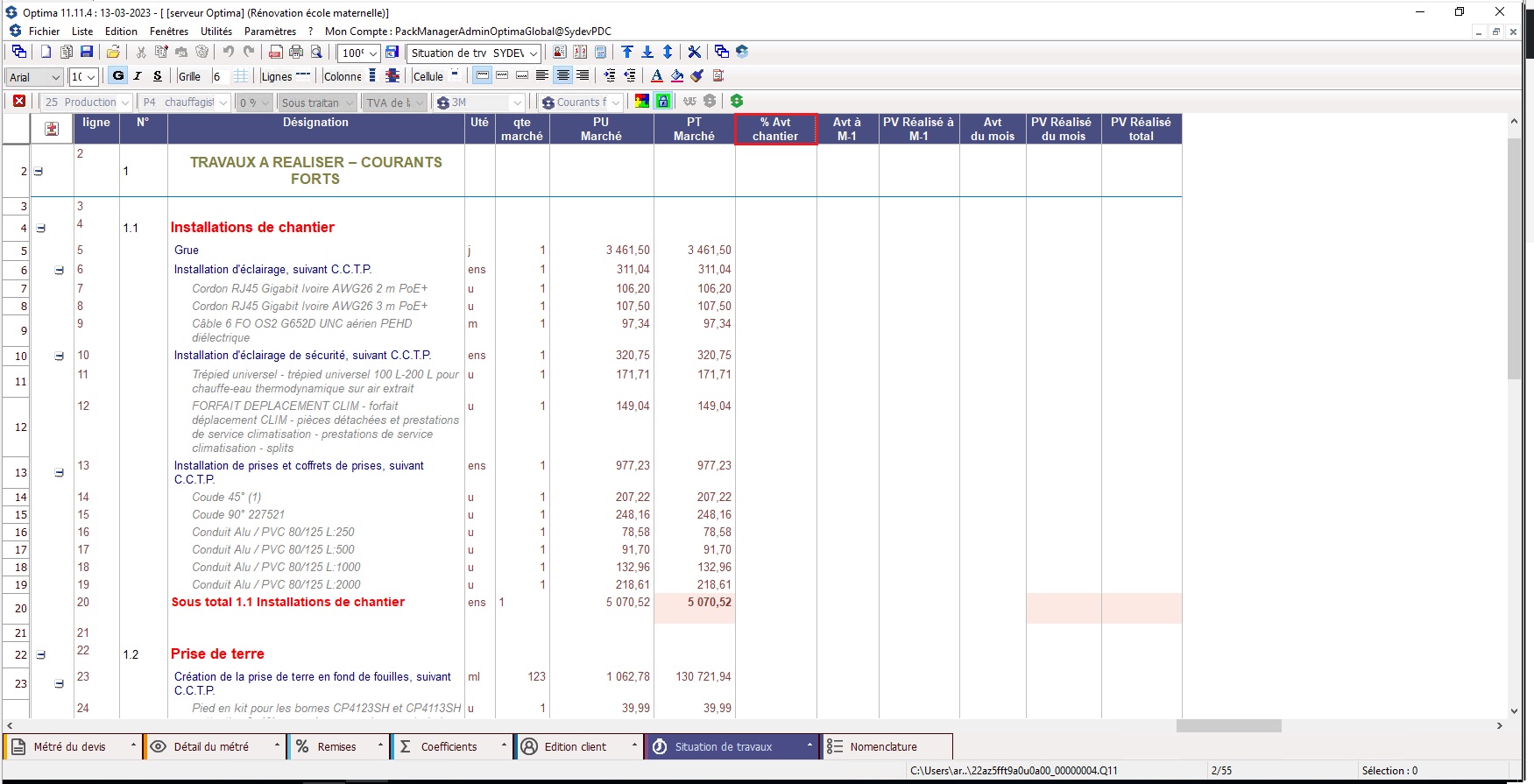Toggle underline S formatting
Screen dimensions: 1534x784
158,76
